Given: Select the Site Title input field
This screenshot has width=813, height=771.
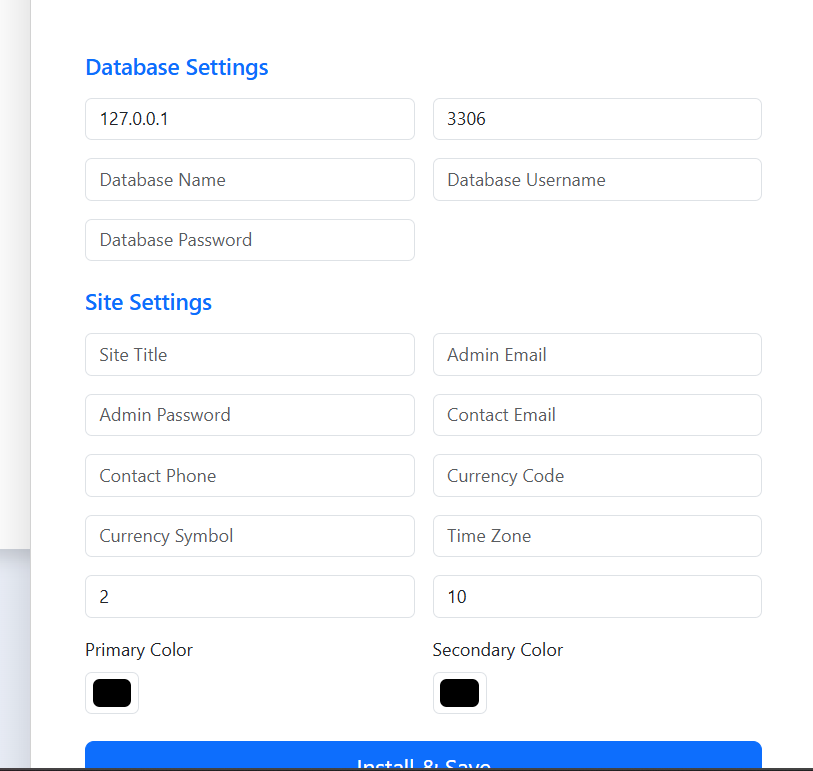Looking at the screenshot, I should pyautogui.click(x=249, y=354).
